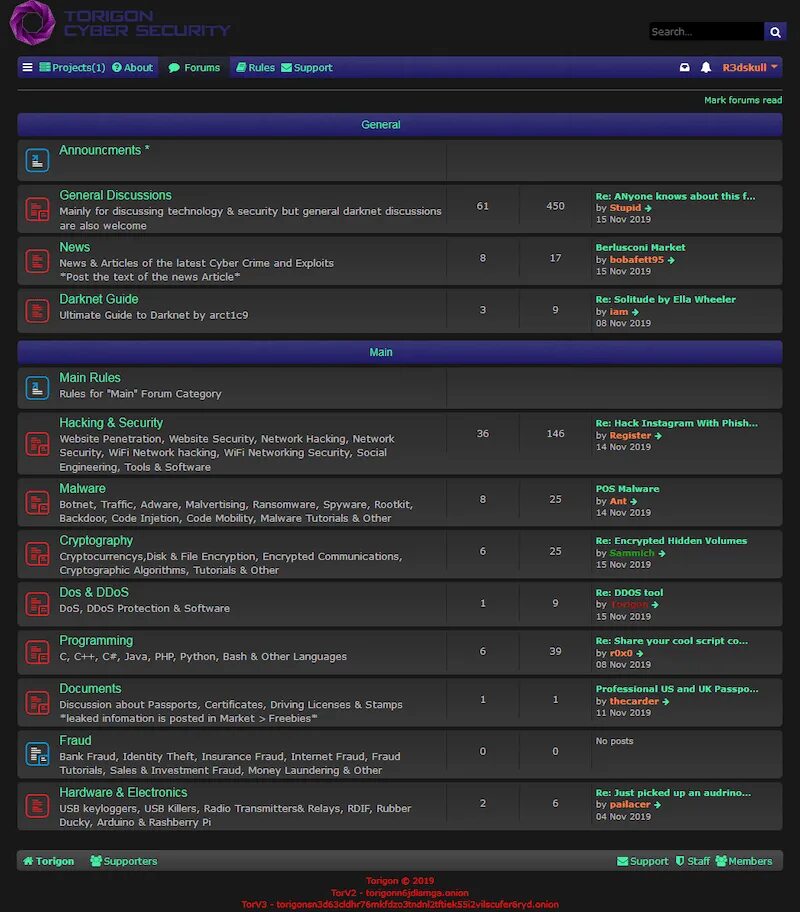Open the General Discussions forum

tap(115, 195)
